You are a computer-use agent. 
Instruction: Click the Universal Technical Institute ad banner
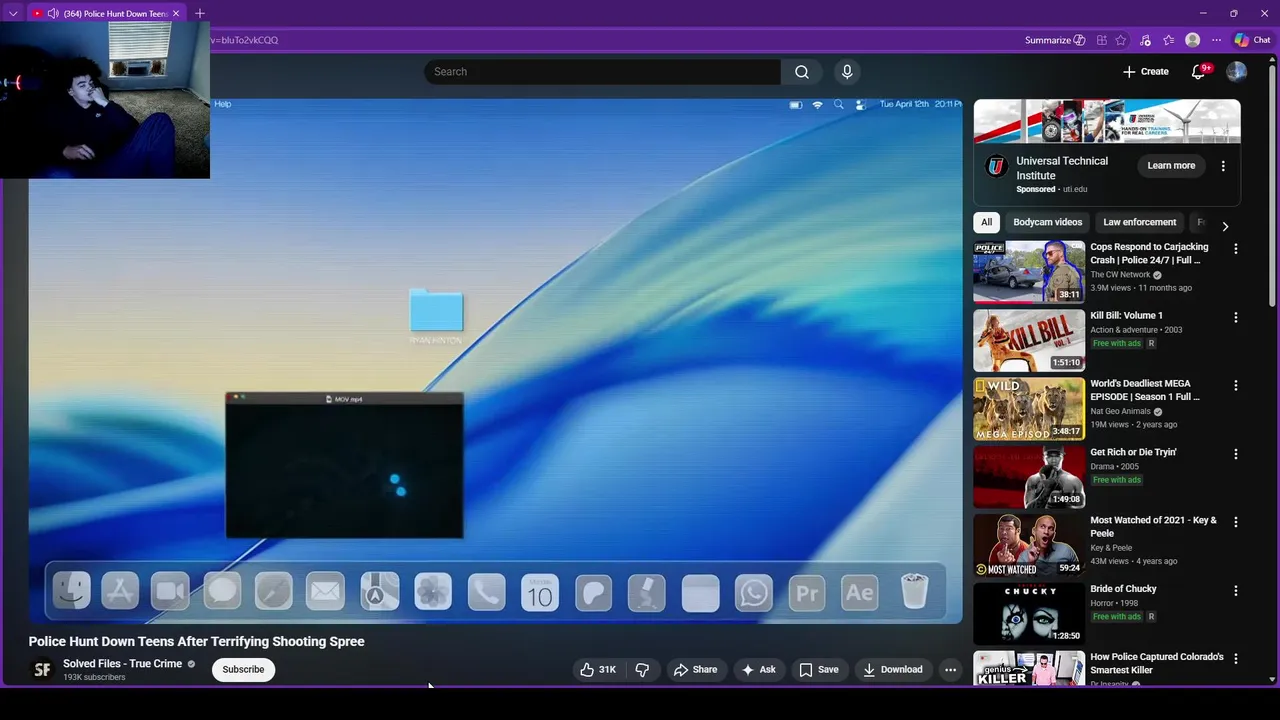1107,122
